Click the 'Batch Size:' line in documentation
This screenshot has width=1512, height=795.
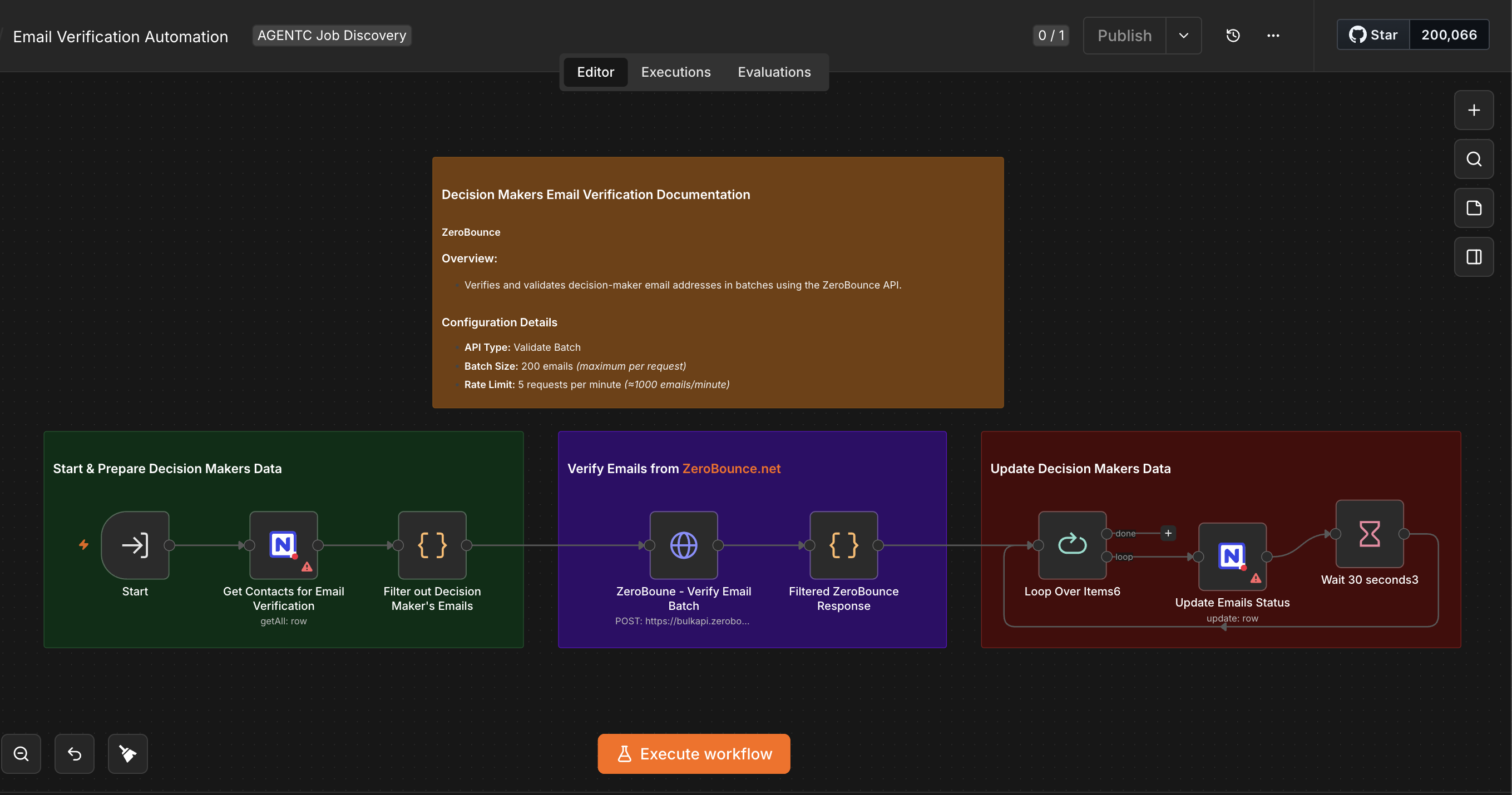click(575, 366)
